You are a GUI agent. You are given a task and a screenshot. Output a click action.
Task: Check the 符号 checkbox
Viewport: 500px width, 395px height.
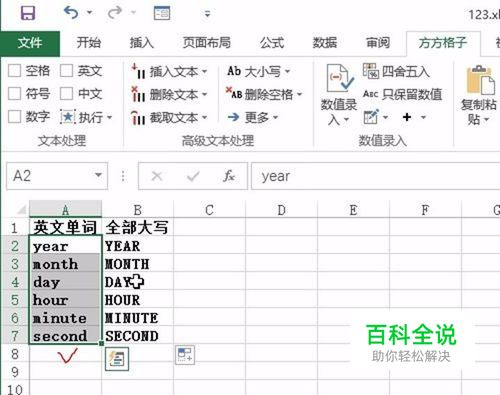click(x=14, y=94)
